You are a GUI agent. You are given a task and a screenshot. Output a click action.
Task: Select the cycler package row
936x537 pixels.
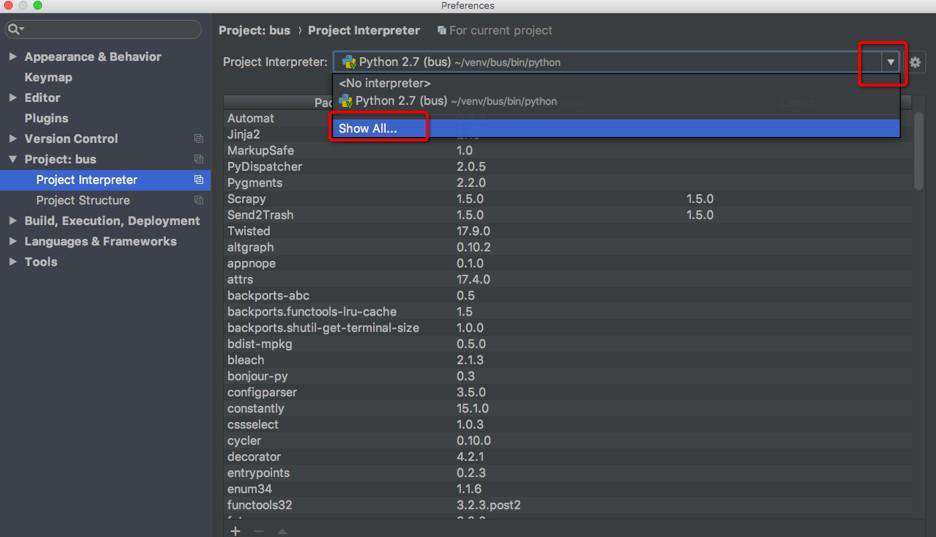pyautogui.click(x=568, y=440)
